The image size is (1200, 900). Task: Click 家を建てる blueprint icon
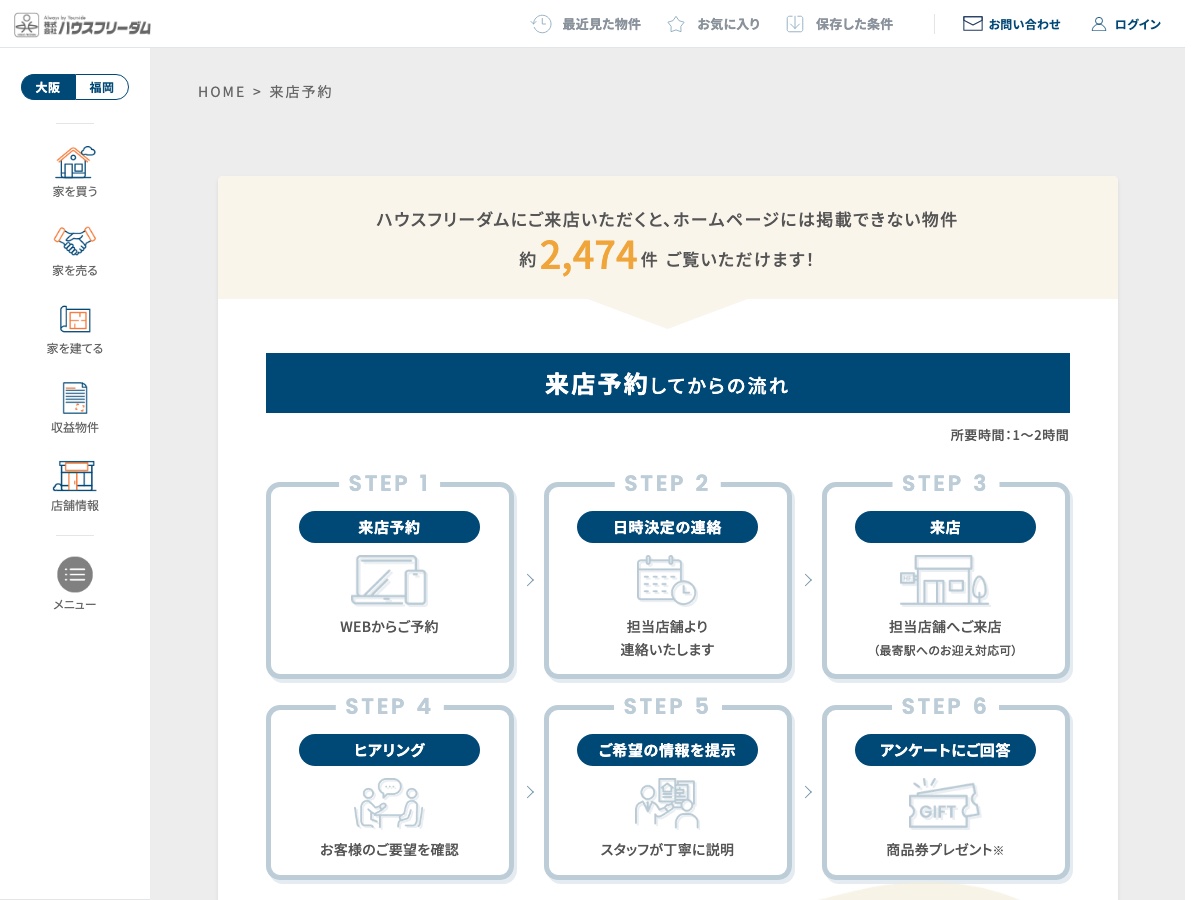(x=75, y=319)
